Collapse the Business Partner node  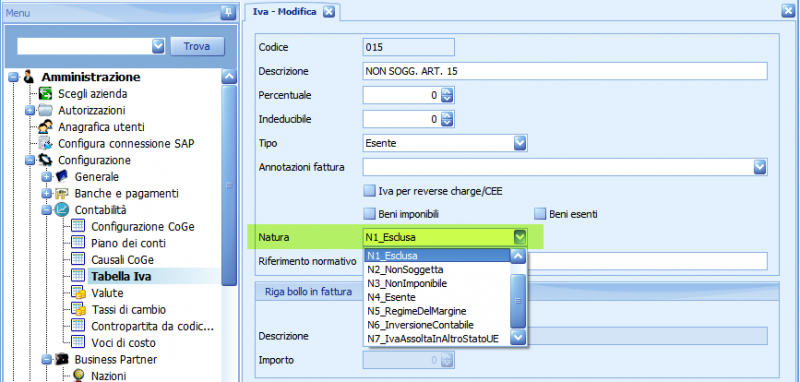click(46, 359)
